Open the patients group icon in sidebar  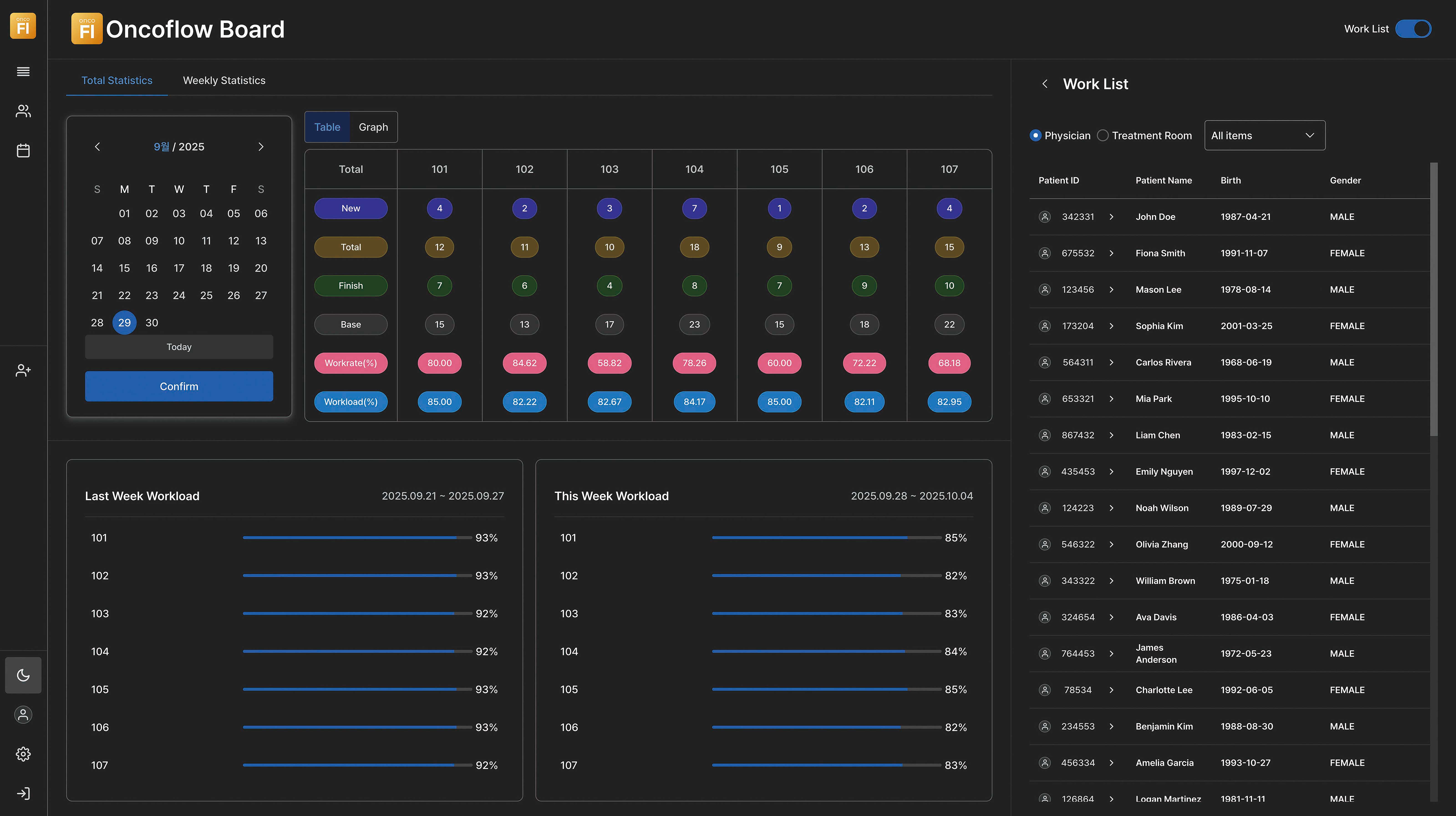point(23,111)
